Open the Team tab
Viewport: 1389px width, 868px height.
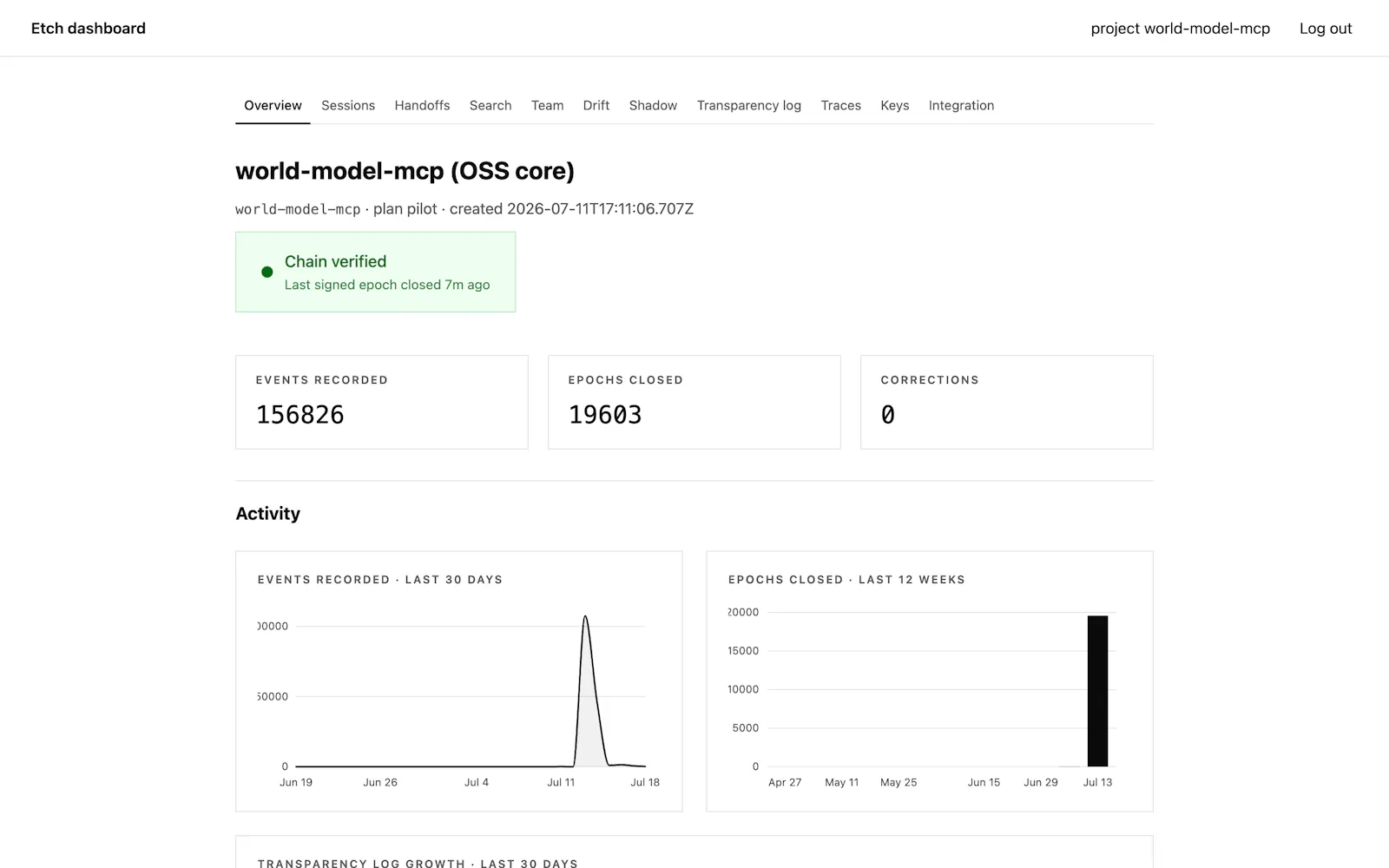(x=547, y=105)
